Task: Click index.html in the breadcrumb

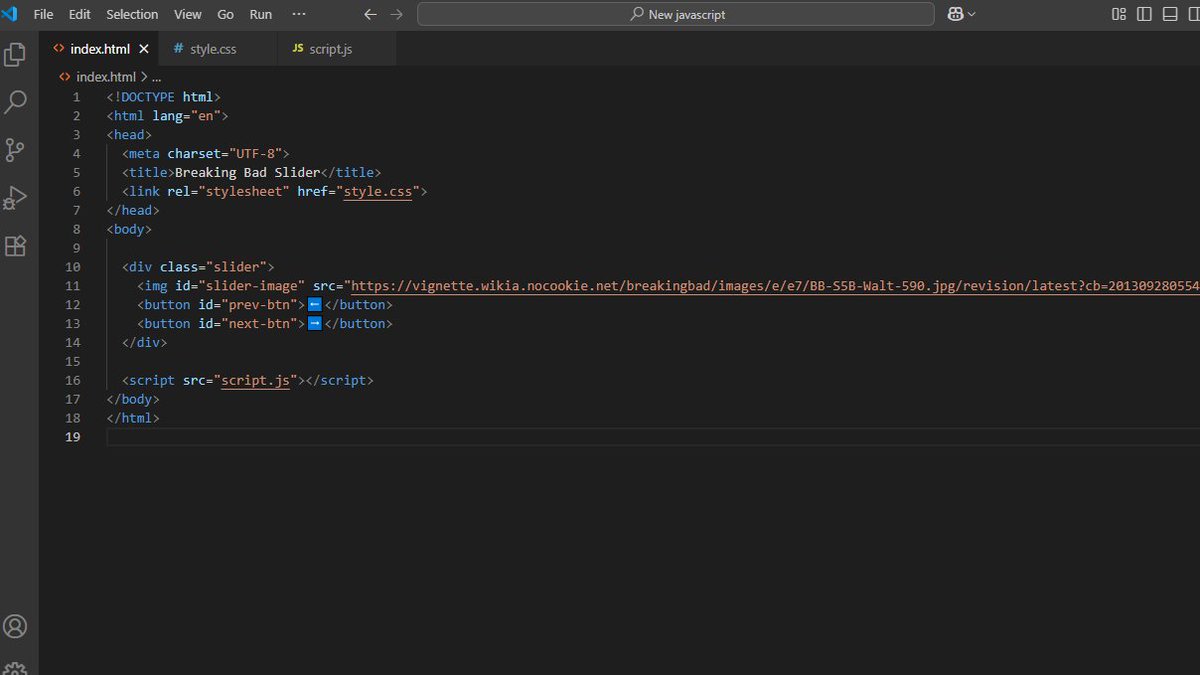Action: [105, 77]
